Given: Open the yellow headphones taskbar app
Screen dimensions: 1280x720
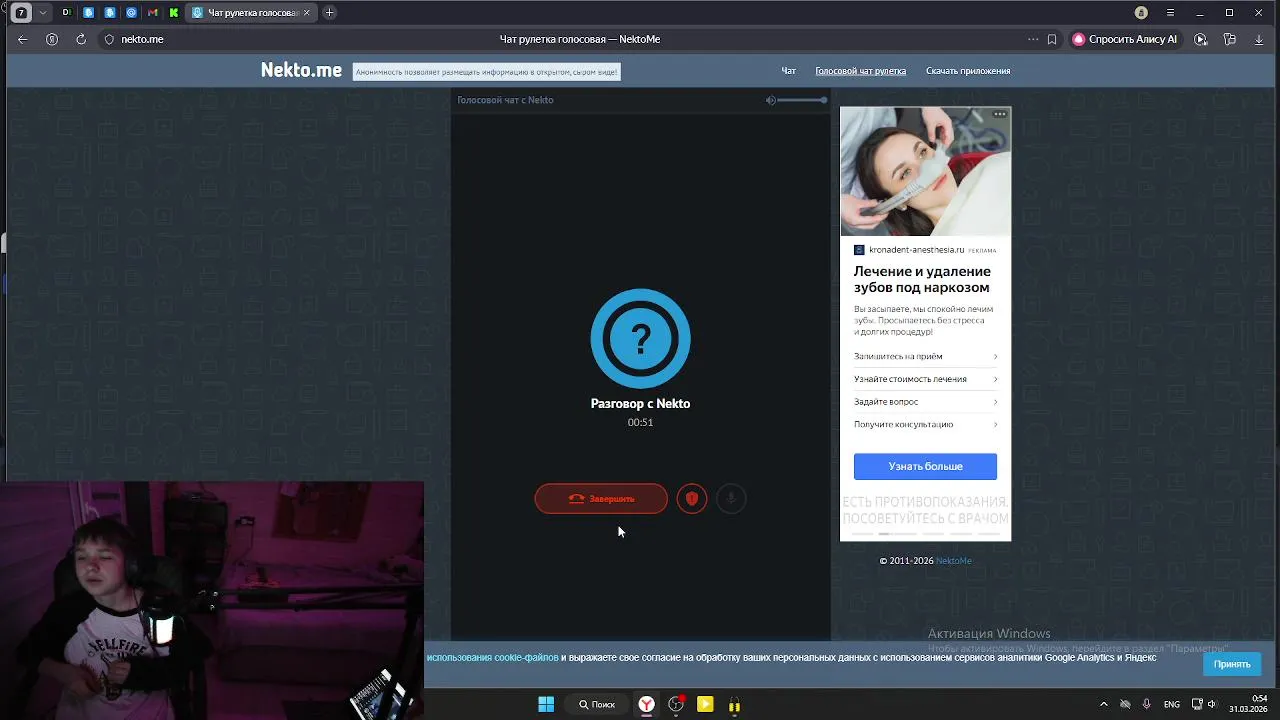Looking at the screenshot, I should pos(734,704).
